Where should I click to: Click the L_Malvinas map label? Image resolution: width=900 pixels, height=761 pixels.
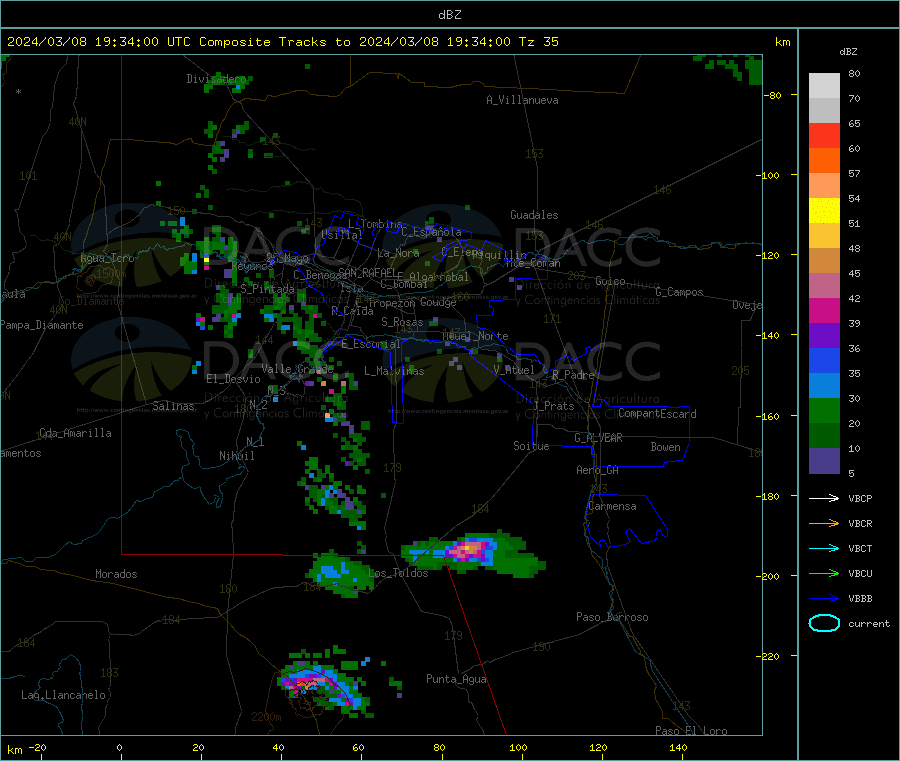click(x=394, y=371)
